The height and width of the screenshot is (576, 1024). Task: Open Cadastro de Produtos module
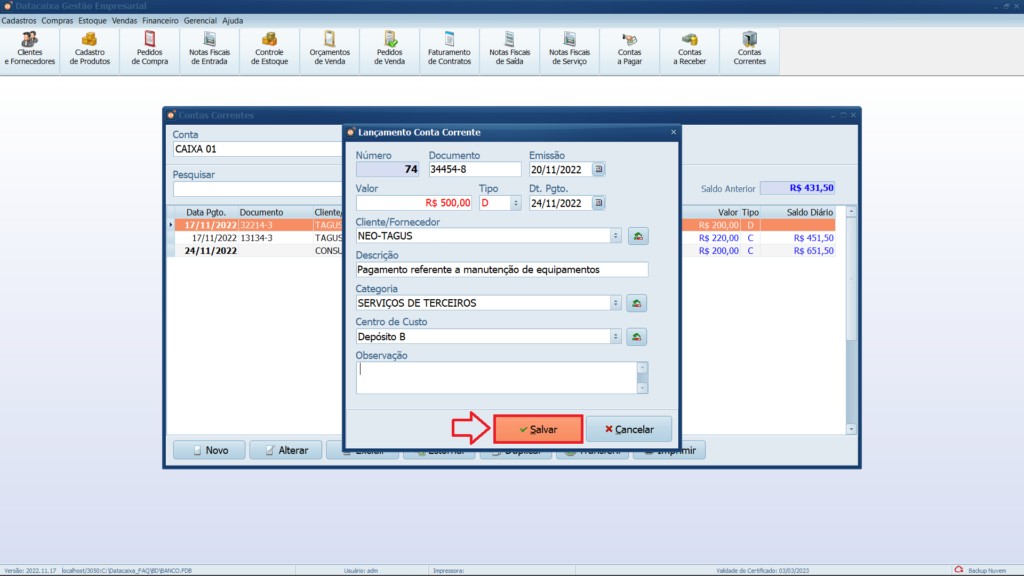[90, 48]
